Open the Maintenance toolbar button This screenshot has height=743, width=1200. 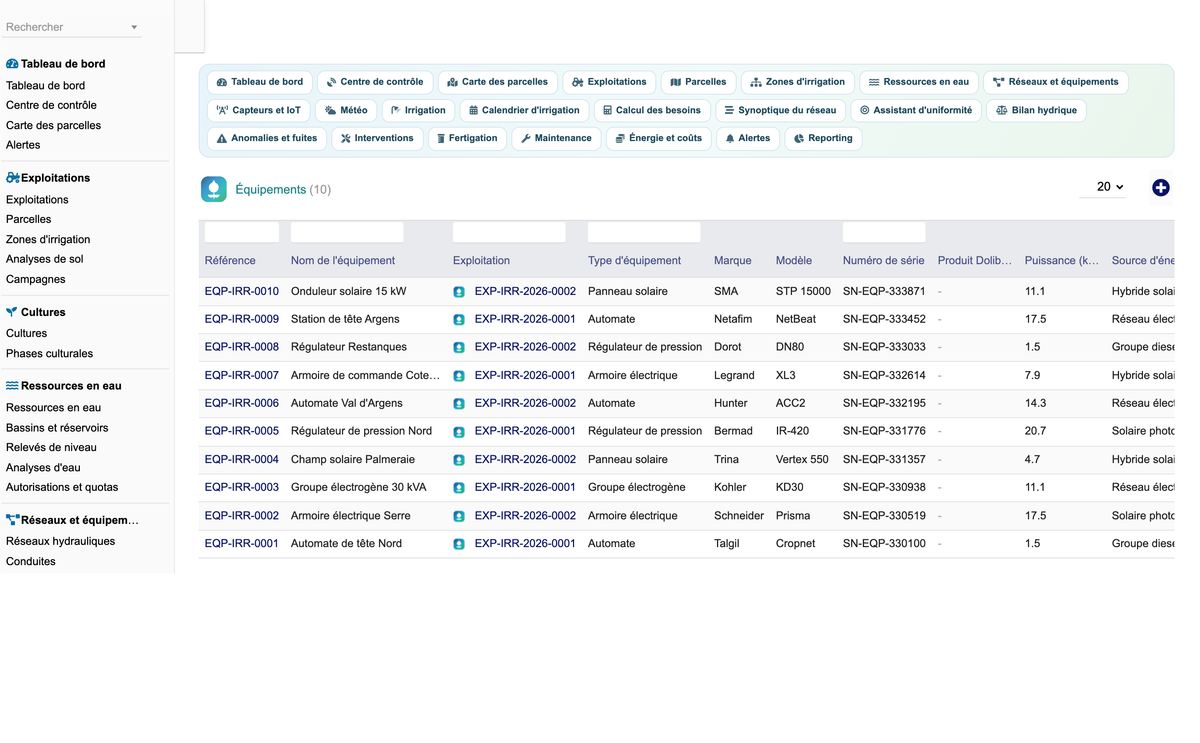556,138
